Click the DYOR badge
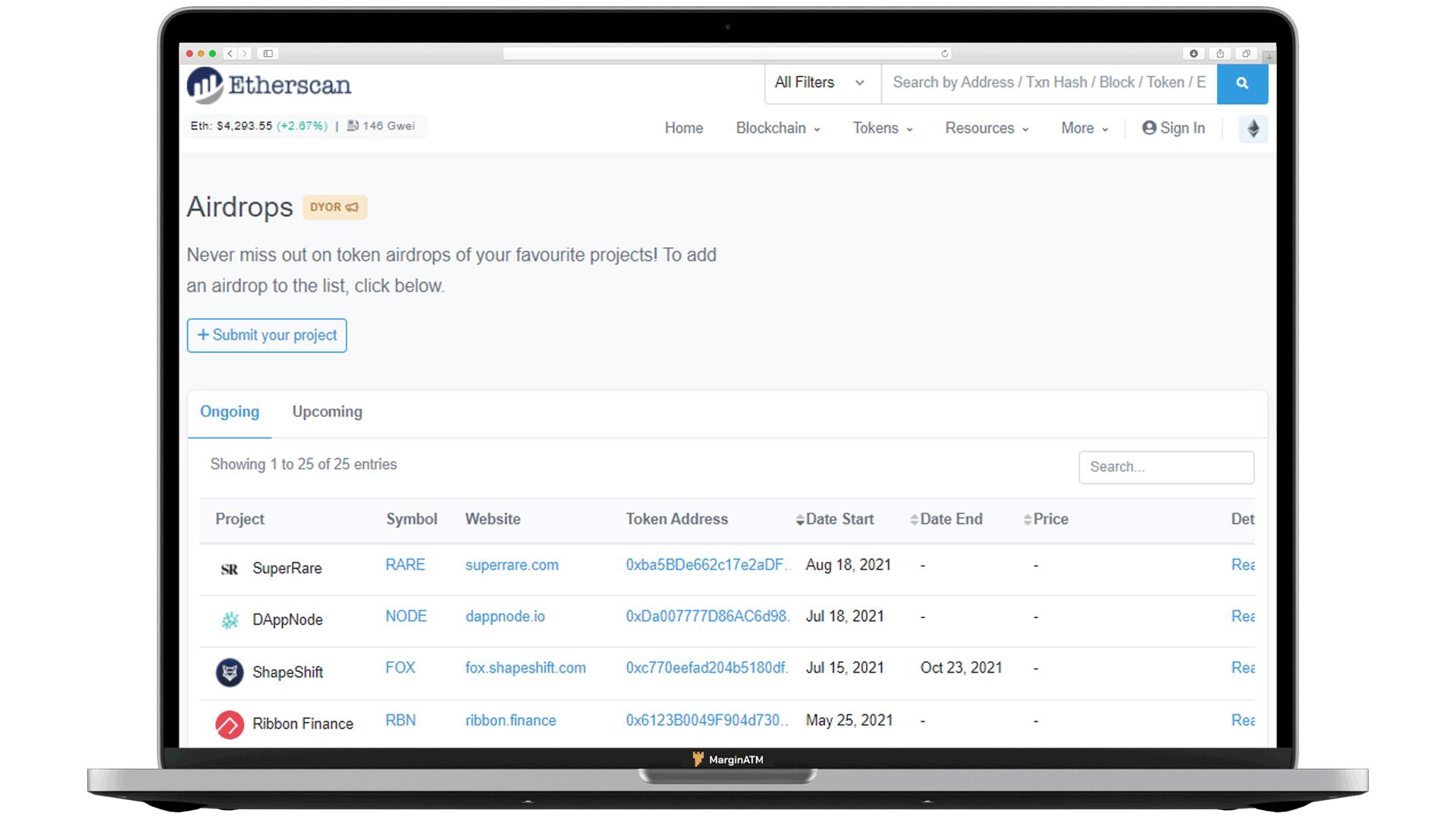Screen dimensions: 1456x819 tap(334, 207)
